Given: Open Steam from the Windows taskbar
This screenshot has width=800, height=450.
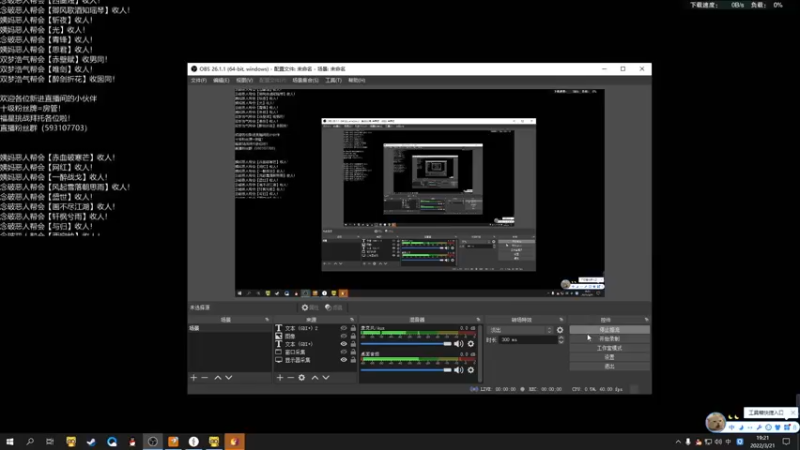Looking at the screenshot, I should tap(91, 441).
